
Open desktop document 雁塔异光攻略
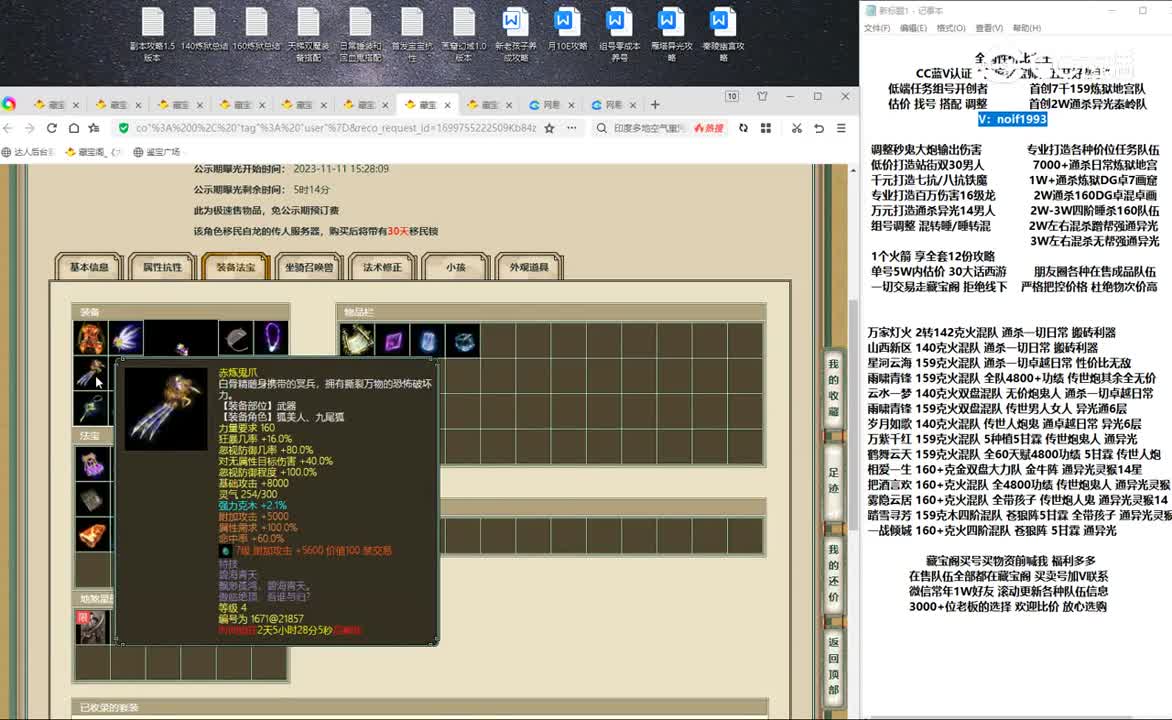[x=671, y=35]
